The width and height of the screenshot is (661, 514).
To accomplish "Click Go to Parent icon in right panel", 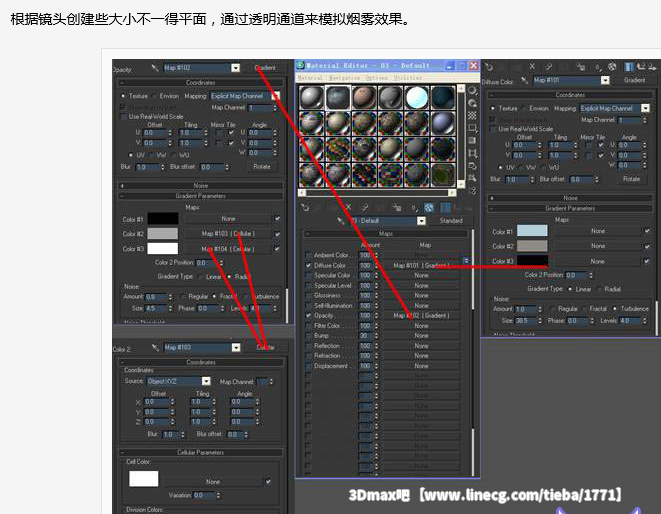I will point(642,67).
